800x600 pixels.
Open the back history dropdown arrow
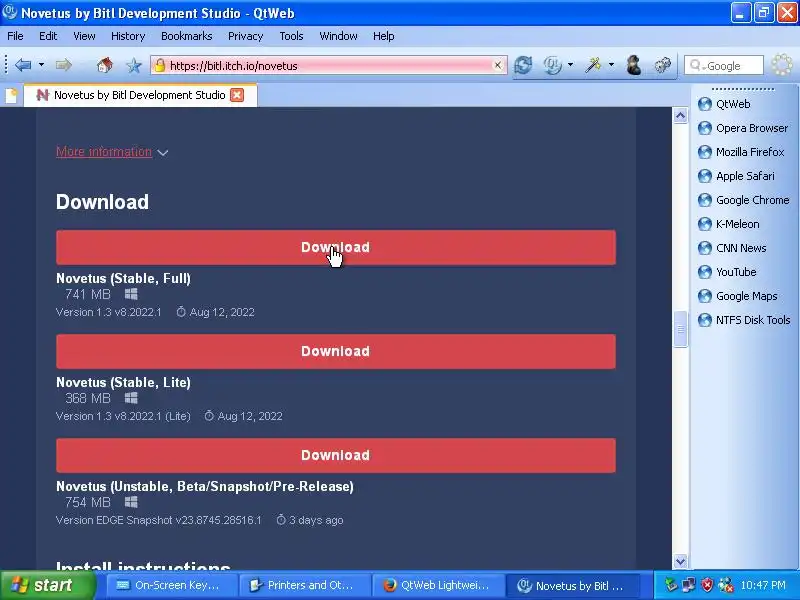pyautogui.click(x=41, y=65)
